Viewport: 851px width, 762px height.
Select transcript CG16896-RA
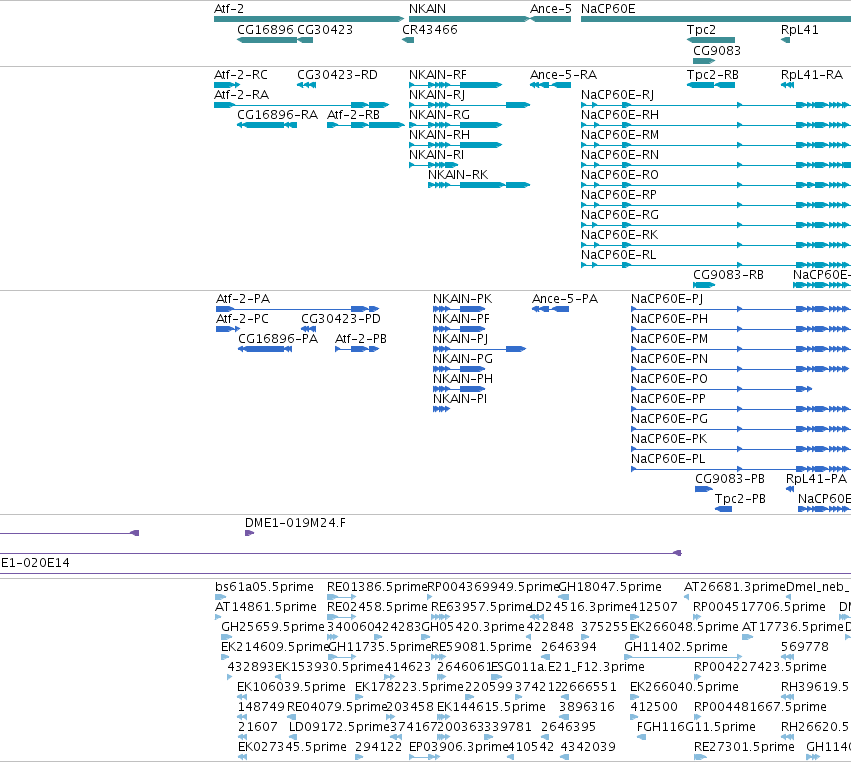pos(267,125)
